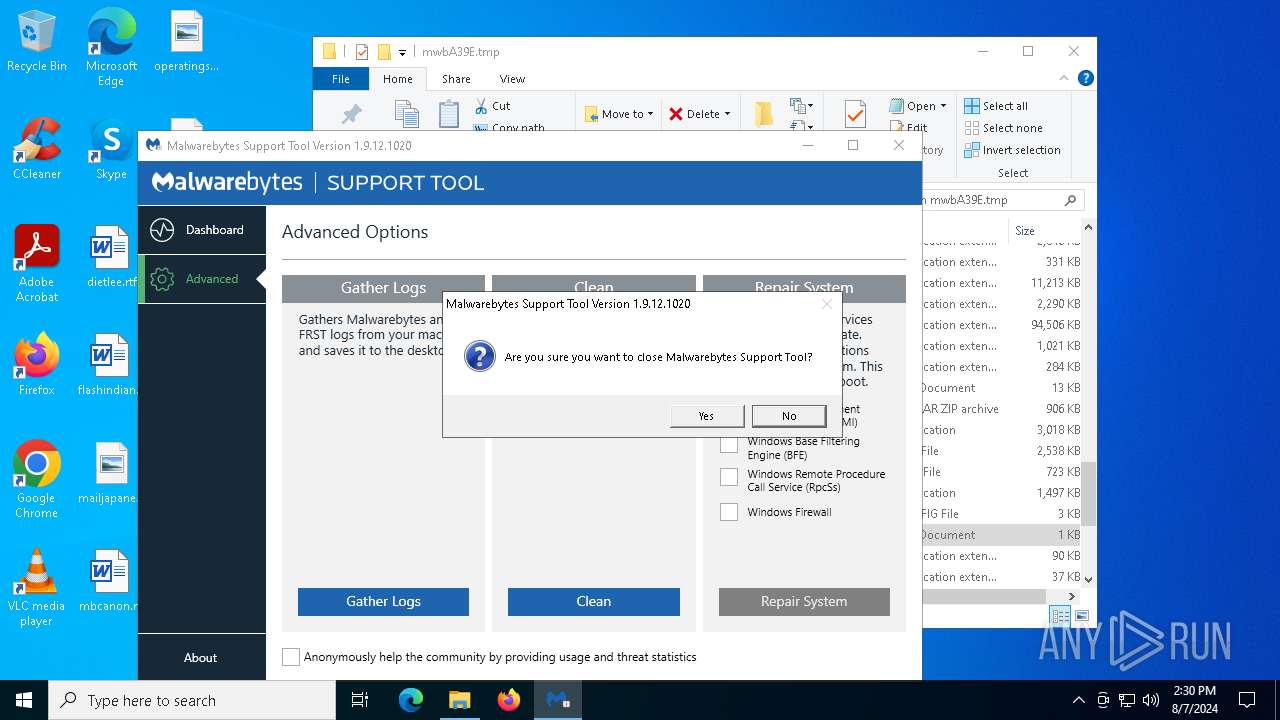Select the 94,506 KB file row
Screen dimensions: 1280x720
[1002, 325]
